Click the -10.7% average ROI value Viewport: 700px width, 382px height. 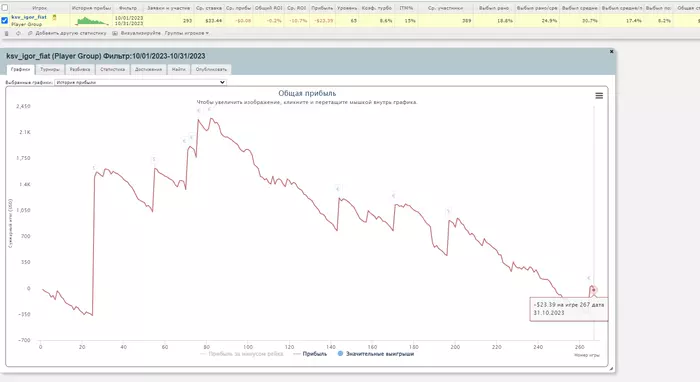pyautogui.click(x=297, y=21)
